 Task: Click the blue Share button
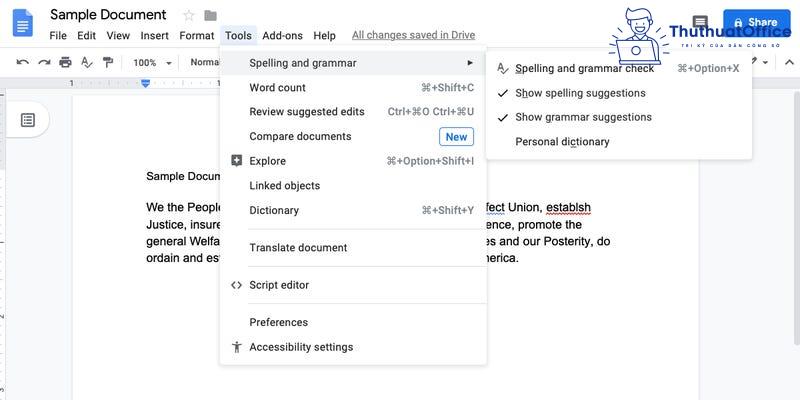click(x=756, y=22)
